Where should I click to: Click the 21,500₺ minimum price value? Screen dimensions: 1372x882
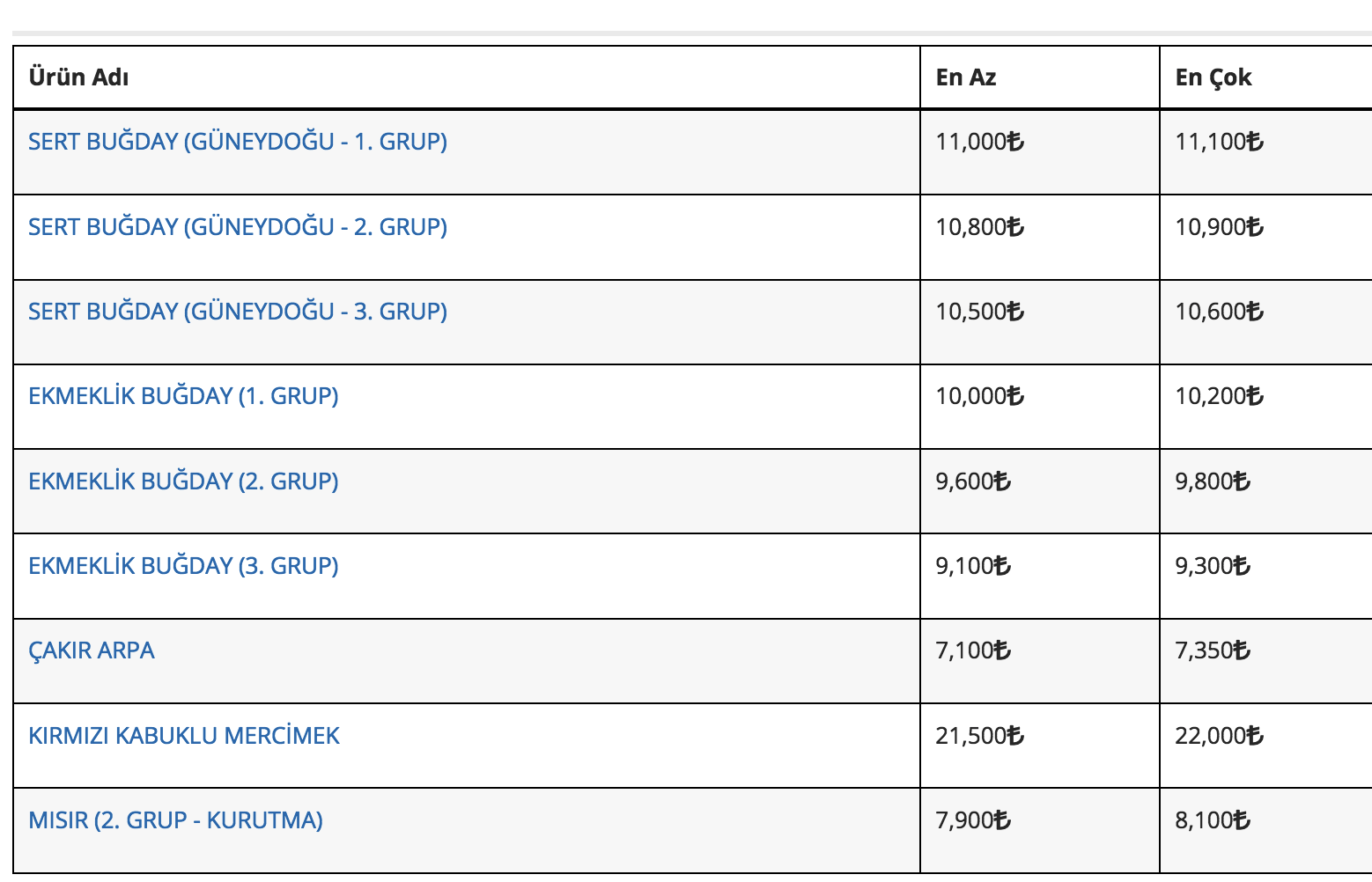tap(979, 736)
